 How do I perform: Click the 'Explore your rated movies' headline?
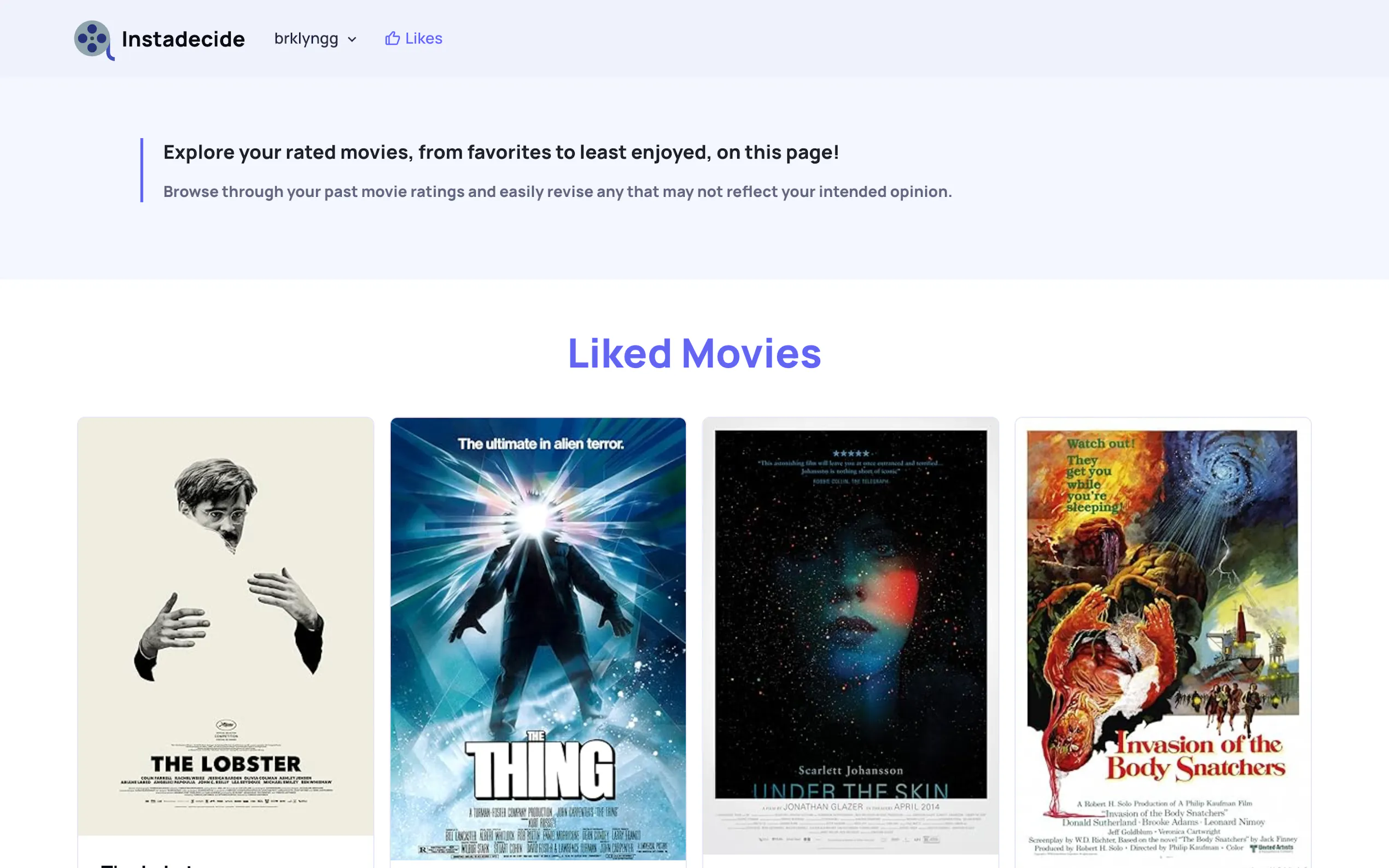pyautogui.click(x=501, y=152)
